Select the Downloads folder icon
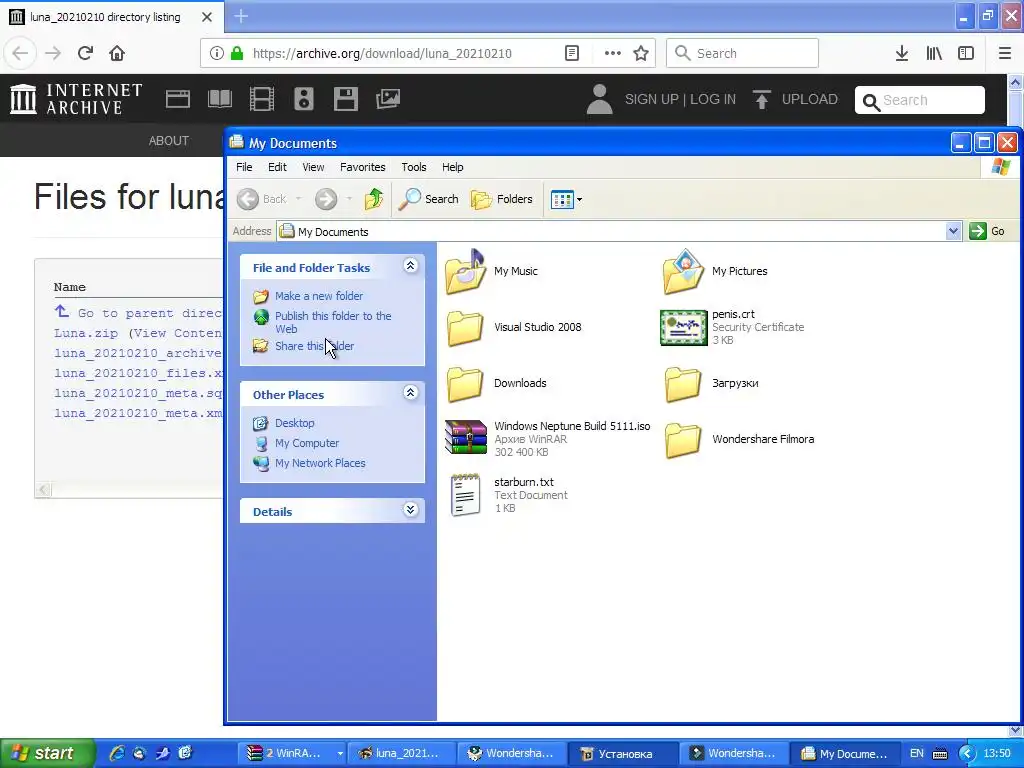 [x=466, y=384]
